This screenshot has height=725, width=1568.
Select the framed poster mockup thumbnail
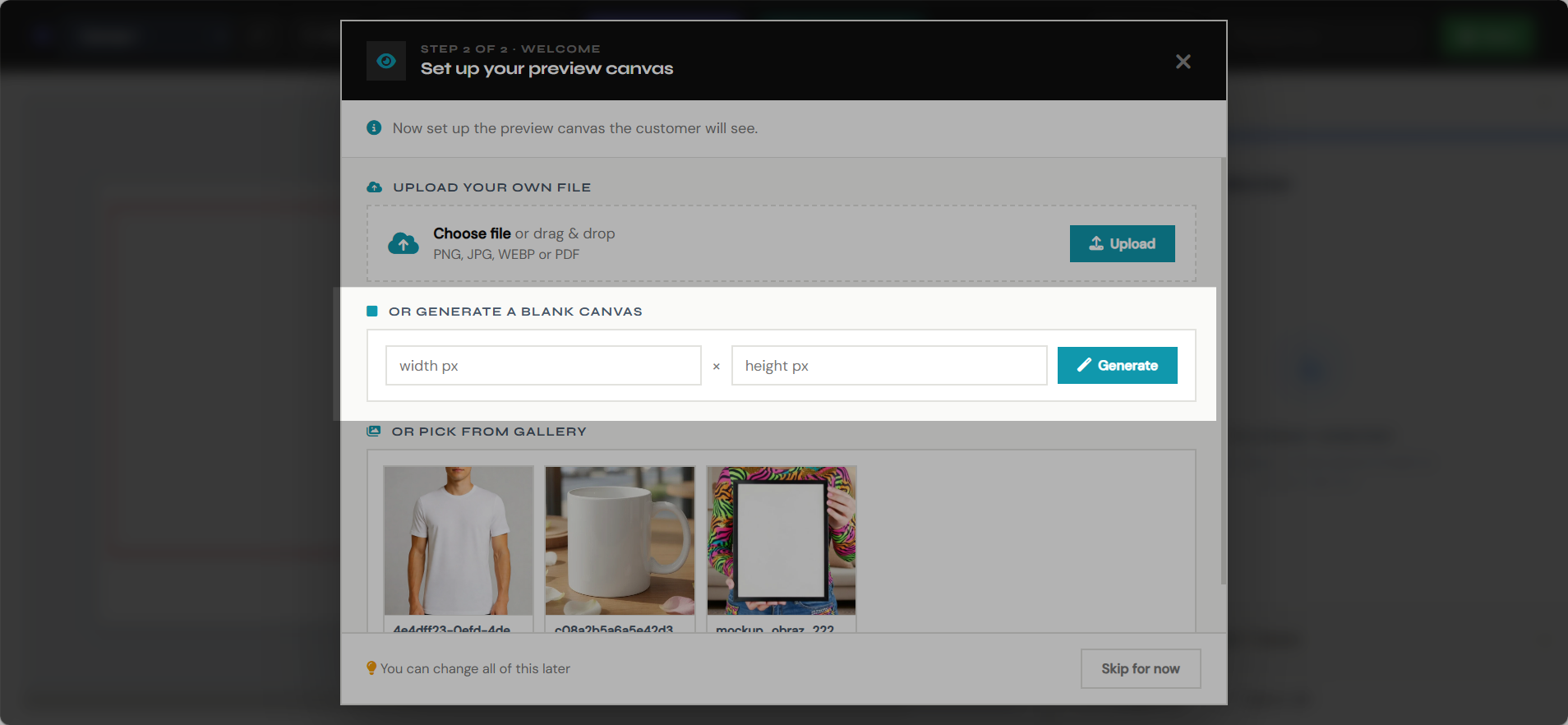pyautogui.click(x=782, y=541)
